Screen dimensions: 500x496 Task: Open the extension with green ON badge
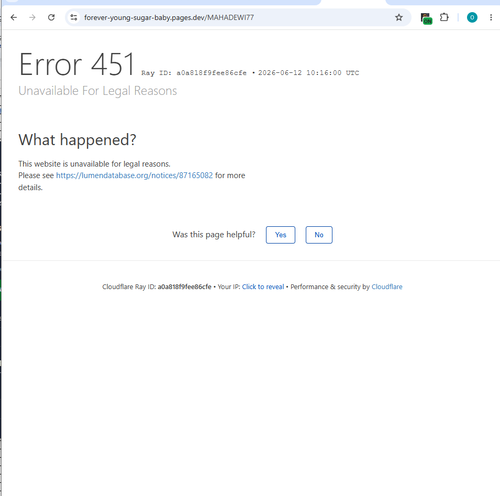click(x=426, y=18)
